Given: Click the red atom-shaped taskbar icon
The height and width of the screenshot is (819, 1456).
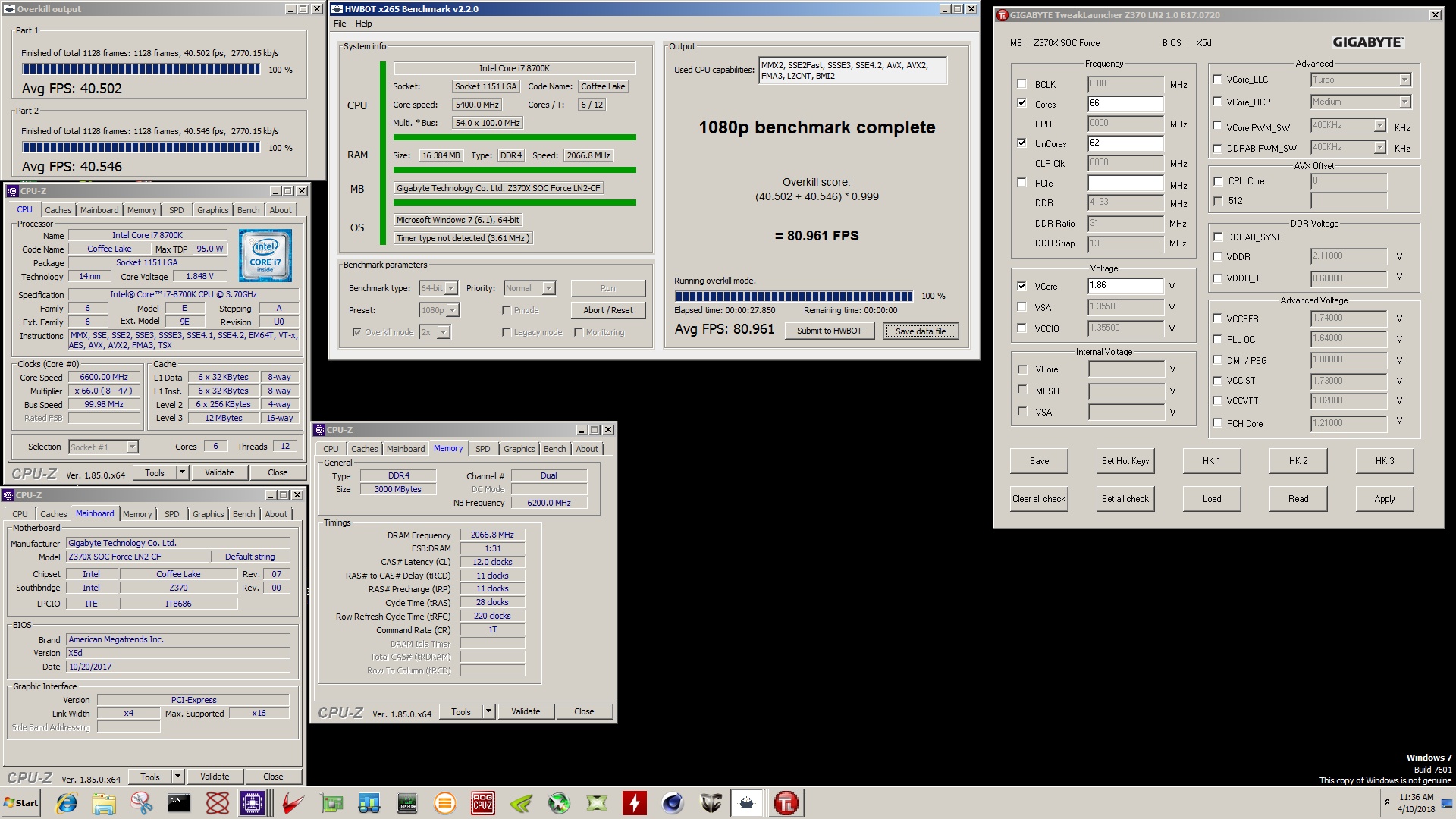Looking at the screenshot, I should (x=218, y=803).
